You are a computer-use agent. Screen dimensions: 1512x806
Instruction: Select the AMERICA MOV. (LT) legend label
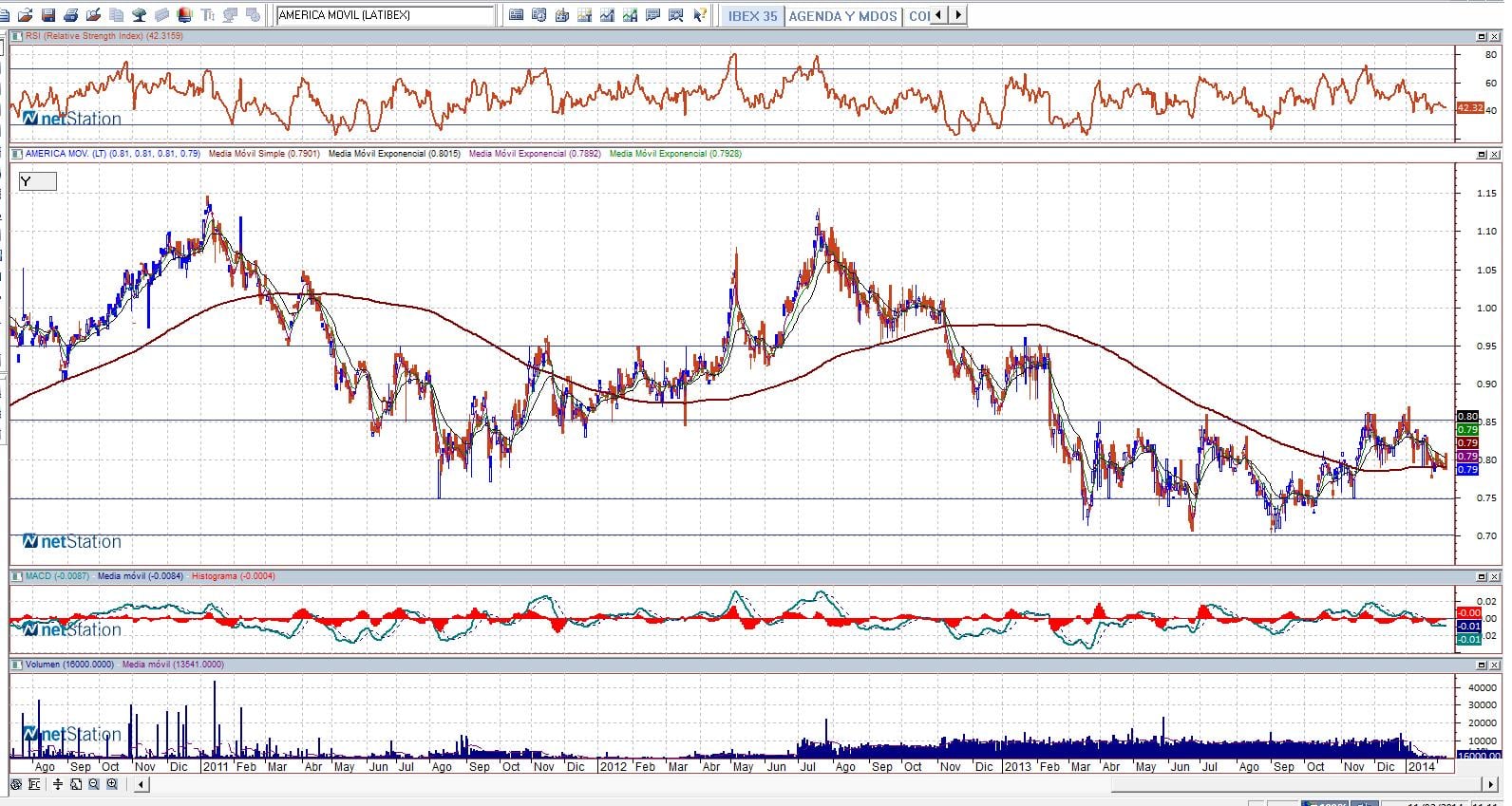[x=66, y=154]
